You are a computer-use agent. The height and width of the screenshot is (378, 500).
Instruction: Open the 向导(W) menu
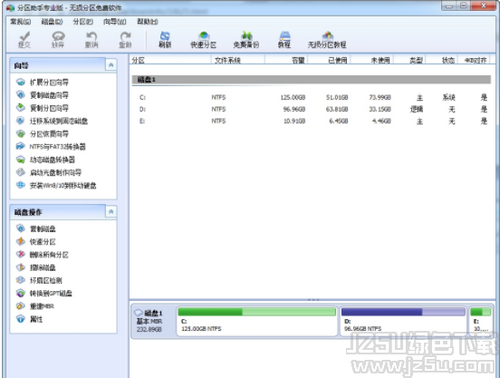click(115, 22)
